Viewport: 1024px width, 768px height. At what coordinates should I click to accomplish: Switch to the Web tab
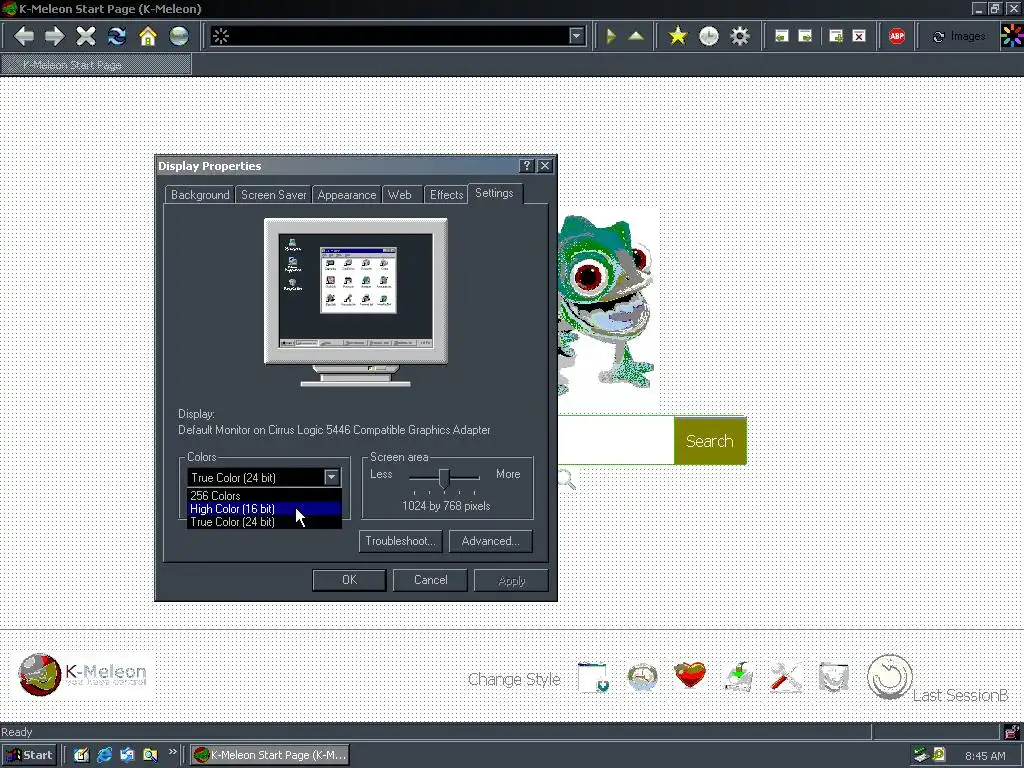click(400, 195)
